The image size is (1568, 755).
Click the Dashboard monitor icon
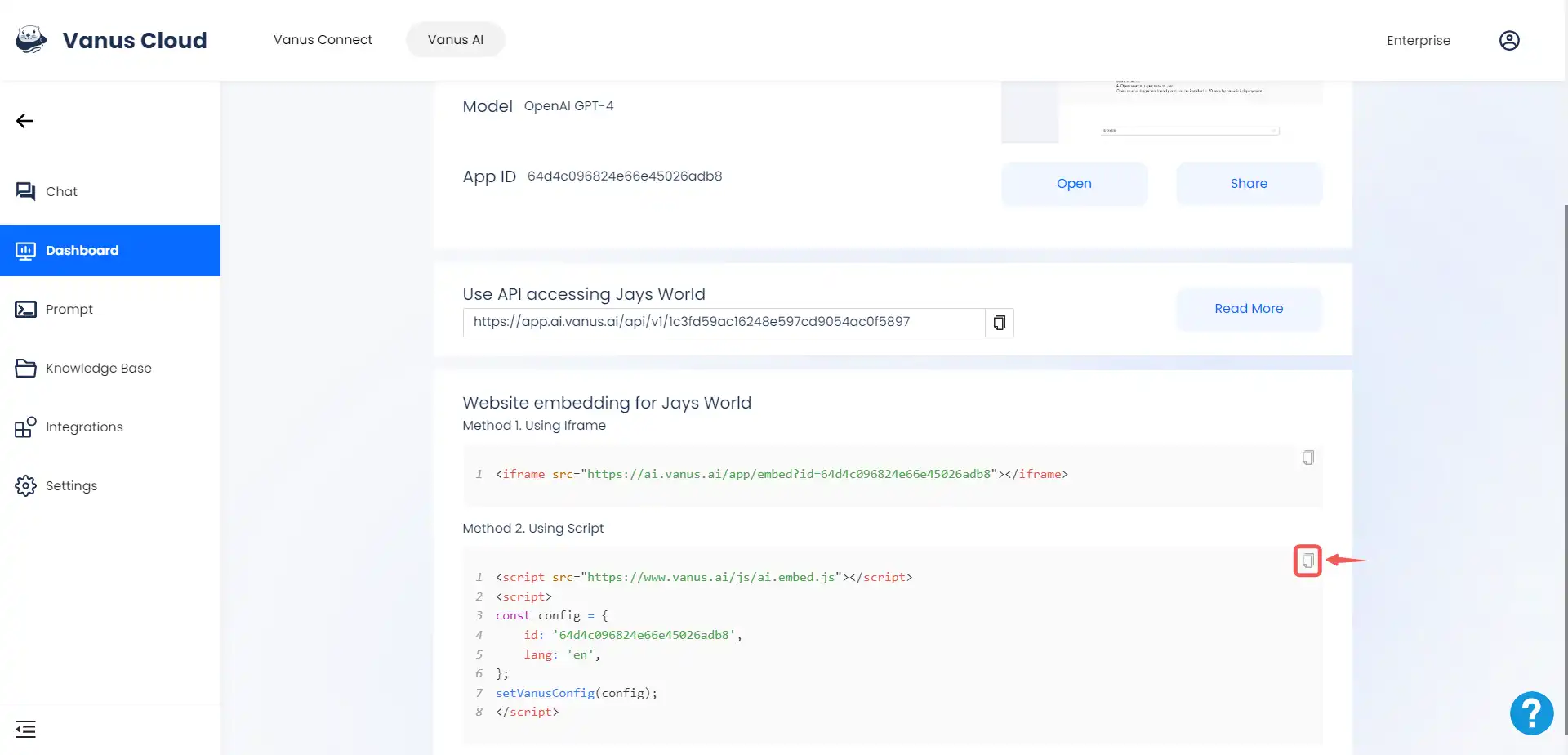25,250
